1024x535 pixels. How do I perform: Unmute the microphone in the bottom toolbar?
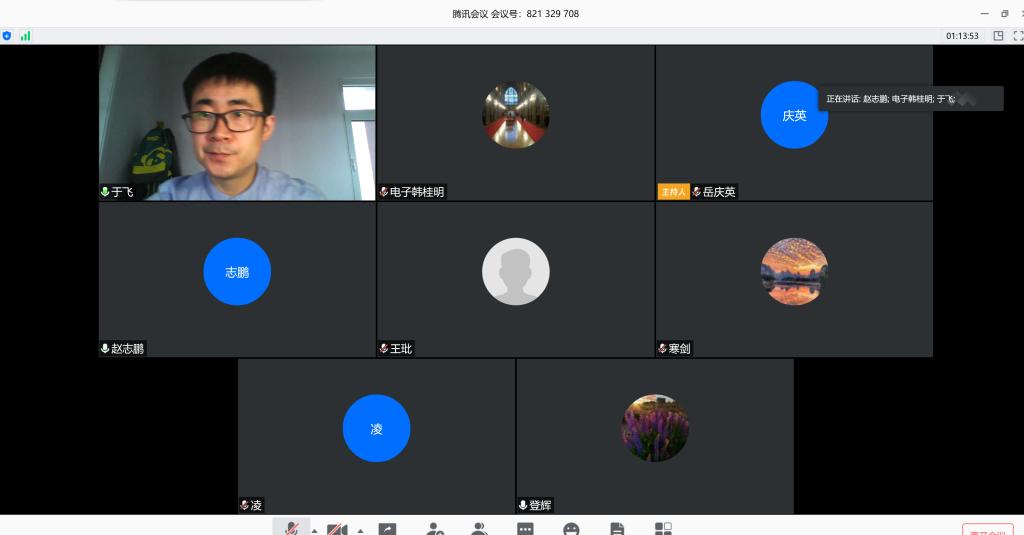coord(292,528)
